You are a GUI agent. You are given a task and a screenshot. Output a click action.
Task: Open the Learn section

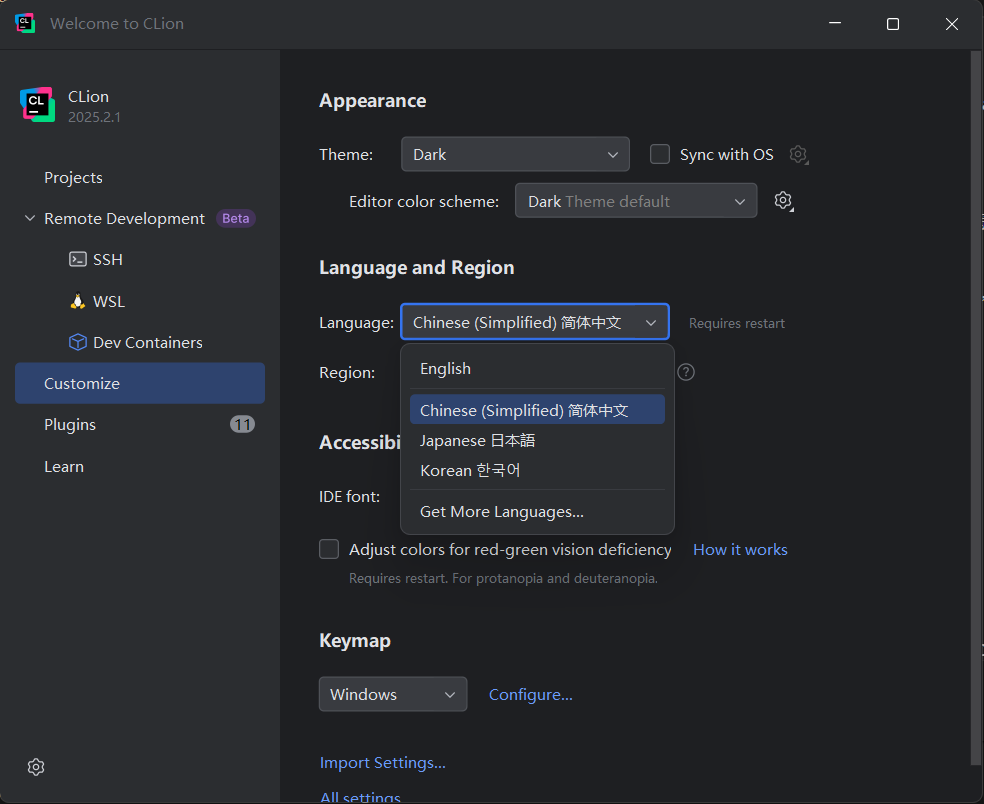[140, 466]
